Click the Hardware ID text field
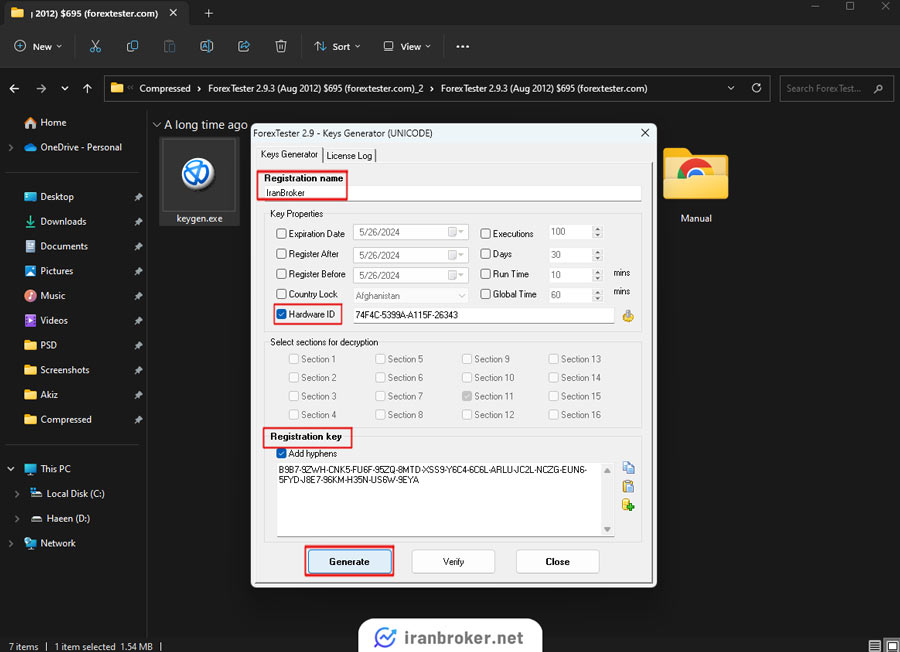Image resolution: width=900 pixels, height=652 pixels. 483,315
